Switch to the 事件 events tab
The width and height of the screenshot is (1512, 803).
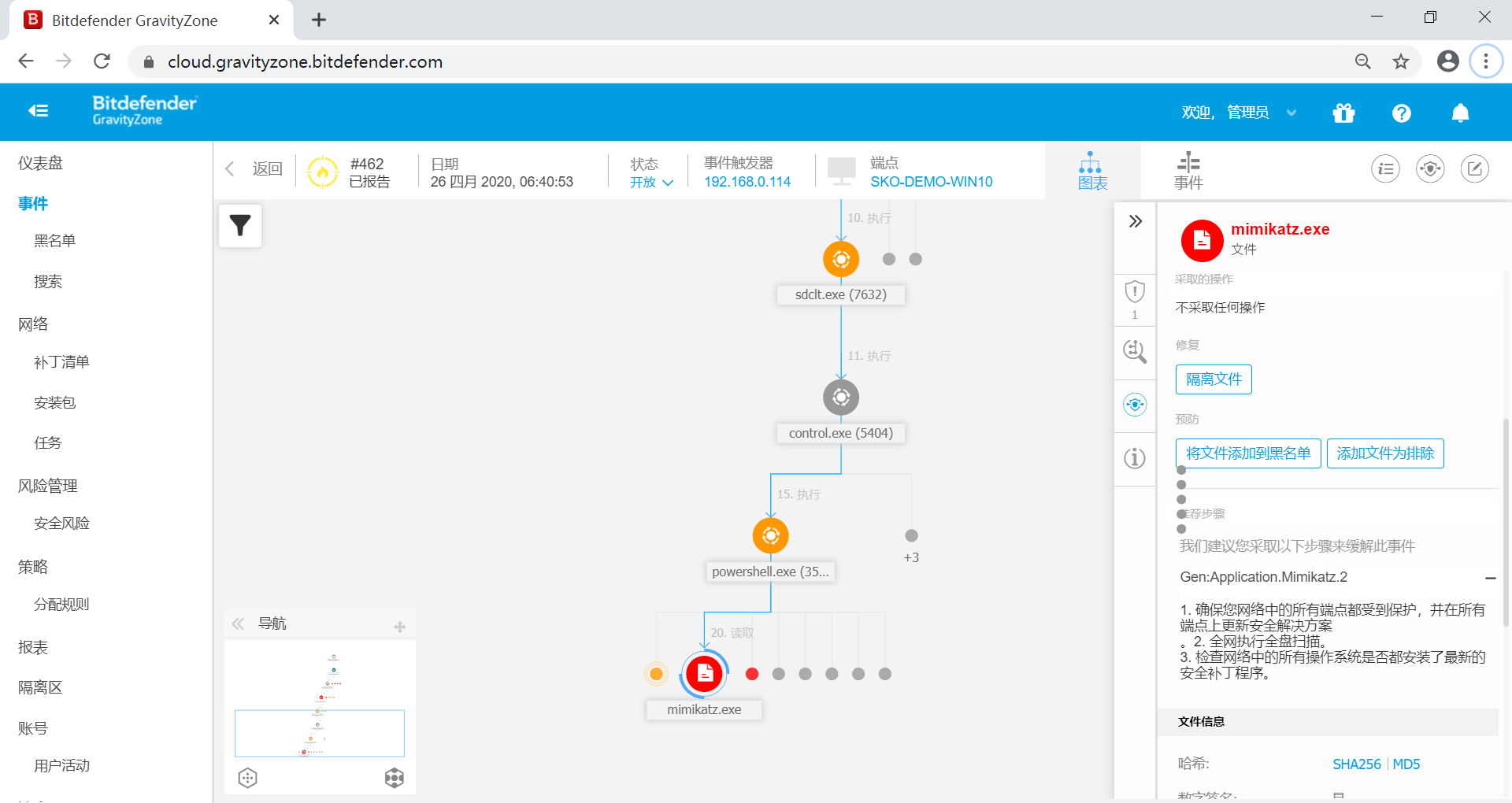pos(1188,171)
